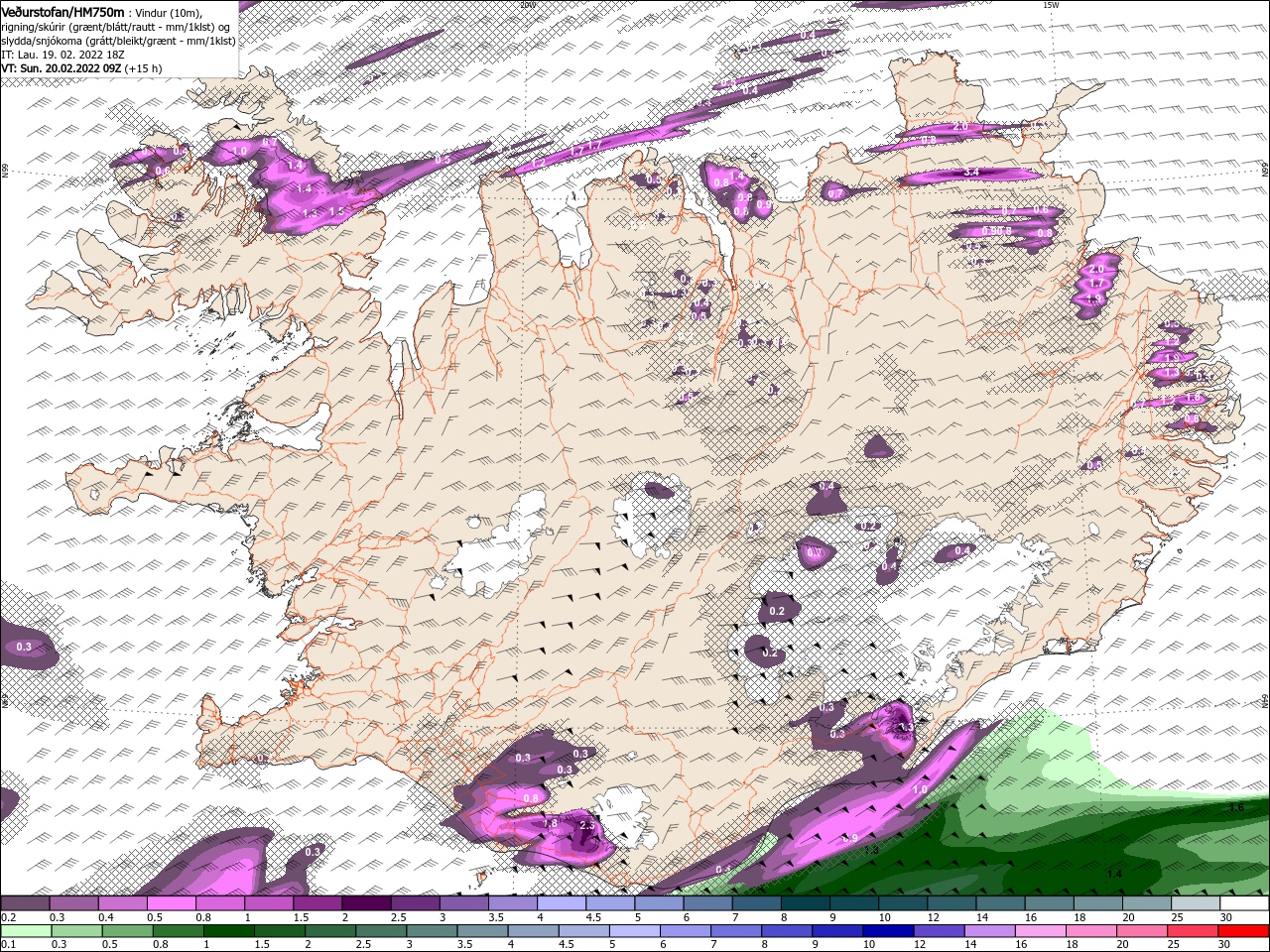Click the 20W longitude label
The height and width of the screenshot is (952, 1270).
click(527, 4)
